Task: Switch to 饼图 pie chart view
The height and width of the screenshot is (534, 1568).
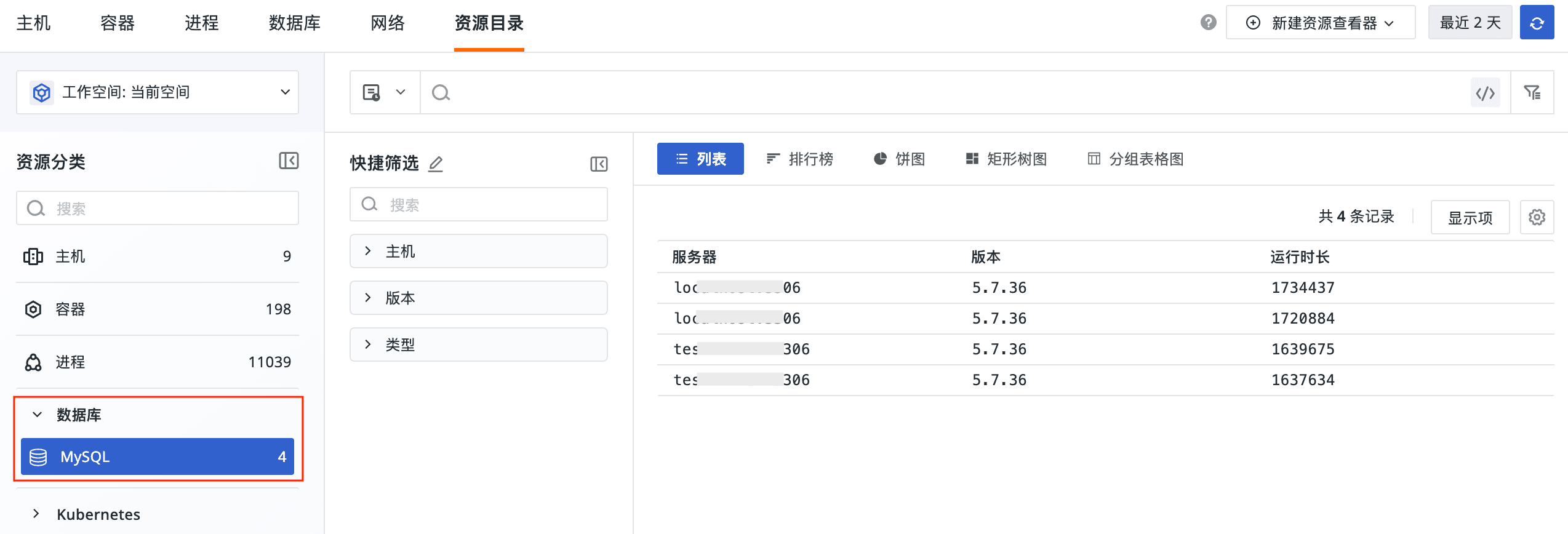Action: 899,159
